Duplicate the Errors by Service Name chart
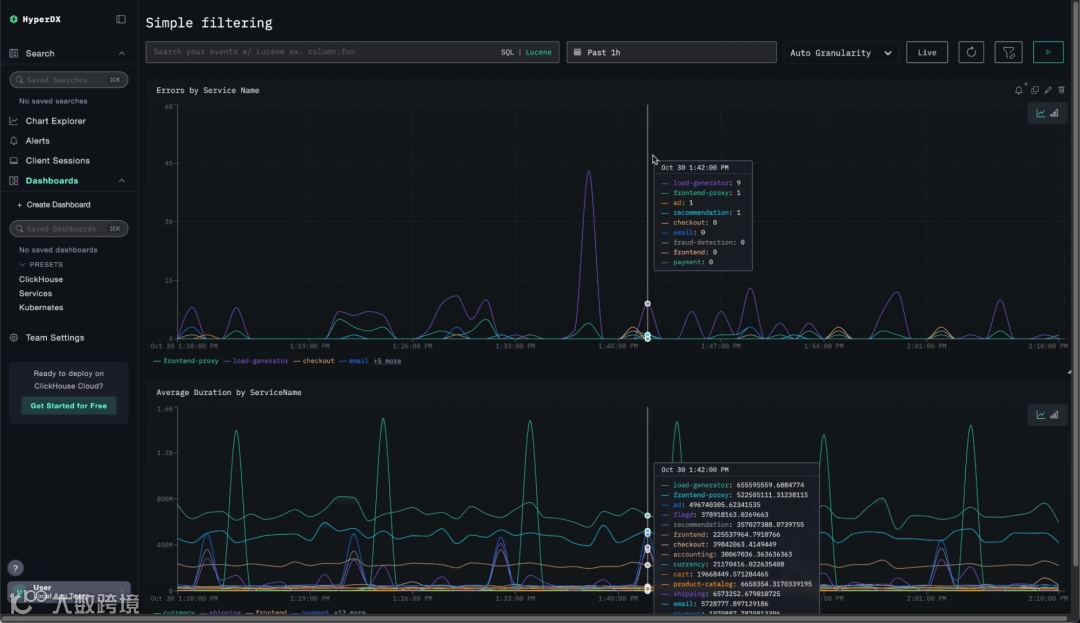This screenshot has width=1080, height=623. pos(1035,90)
